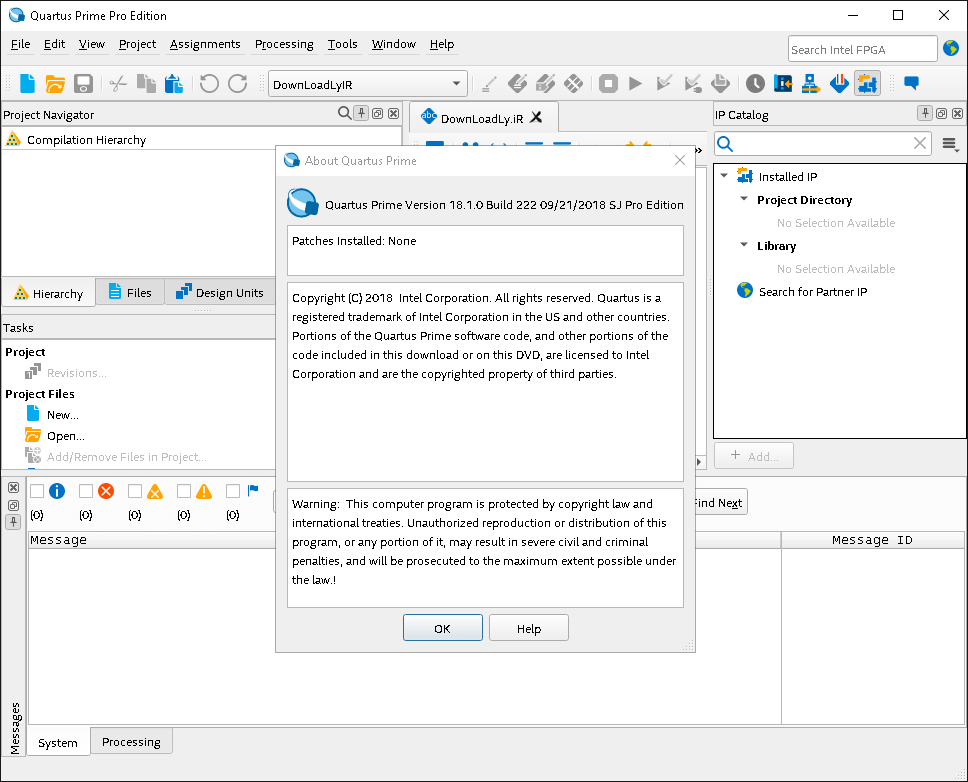This screenshot has height=782, width=968.
Task: Collapse the Library tree node
Action: [x=744, y=245]
